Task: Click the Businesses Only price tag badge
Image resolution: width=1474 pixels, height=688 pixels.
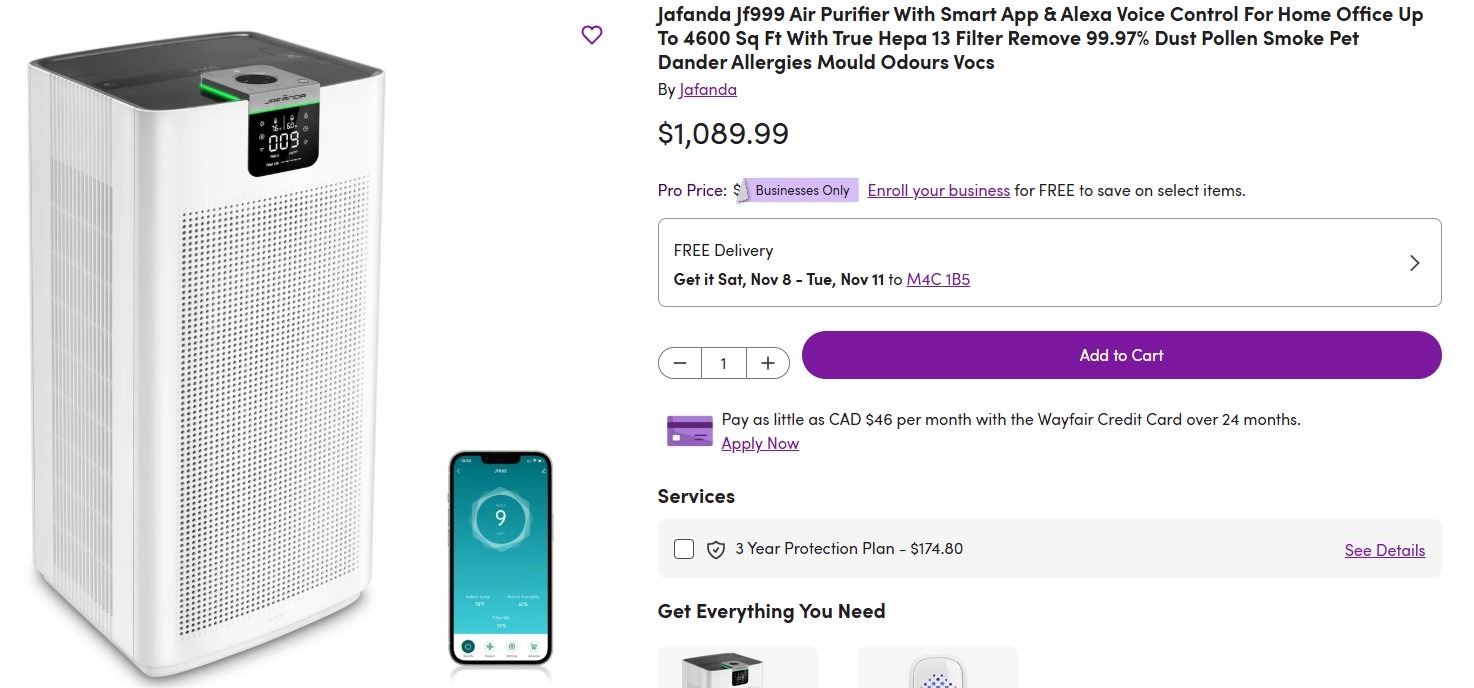Action: tap(798, 190)
